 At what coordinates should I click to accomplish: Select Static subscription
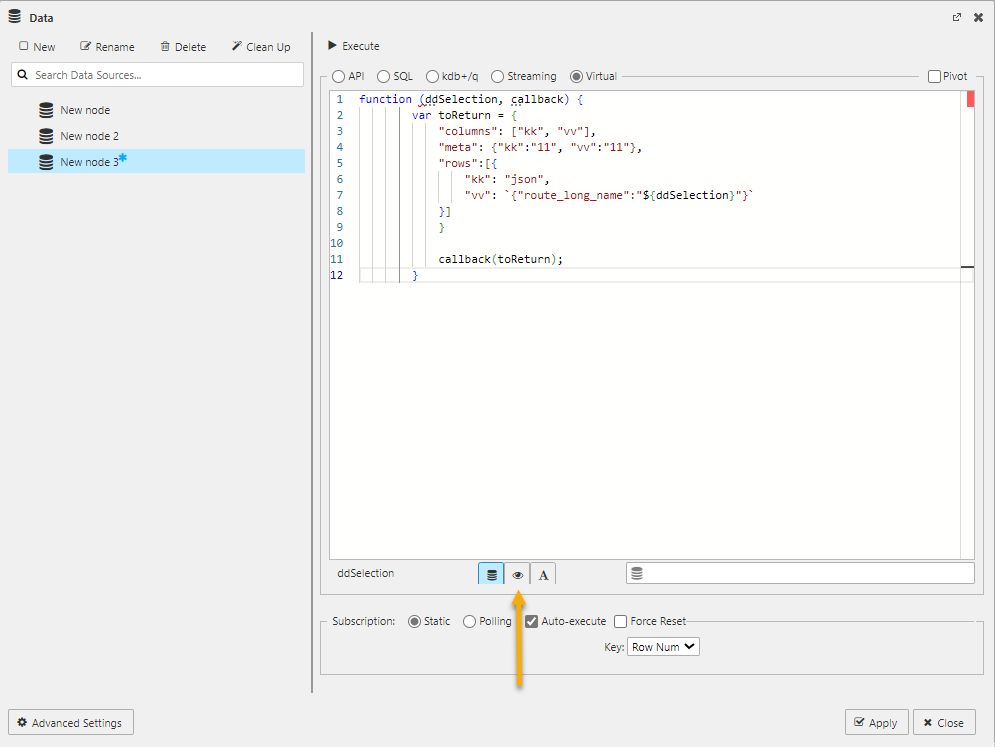tap(414, 621)
